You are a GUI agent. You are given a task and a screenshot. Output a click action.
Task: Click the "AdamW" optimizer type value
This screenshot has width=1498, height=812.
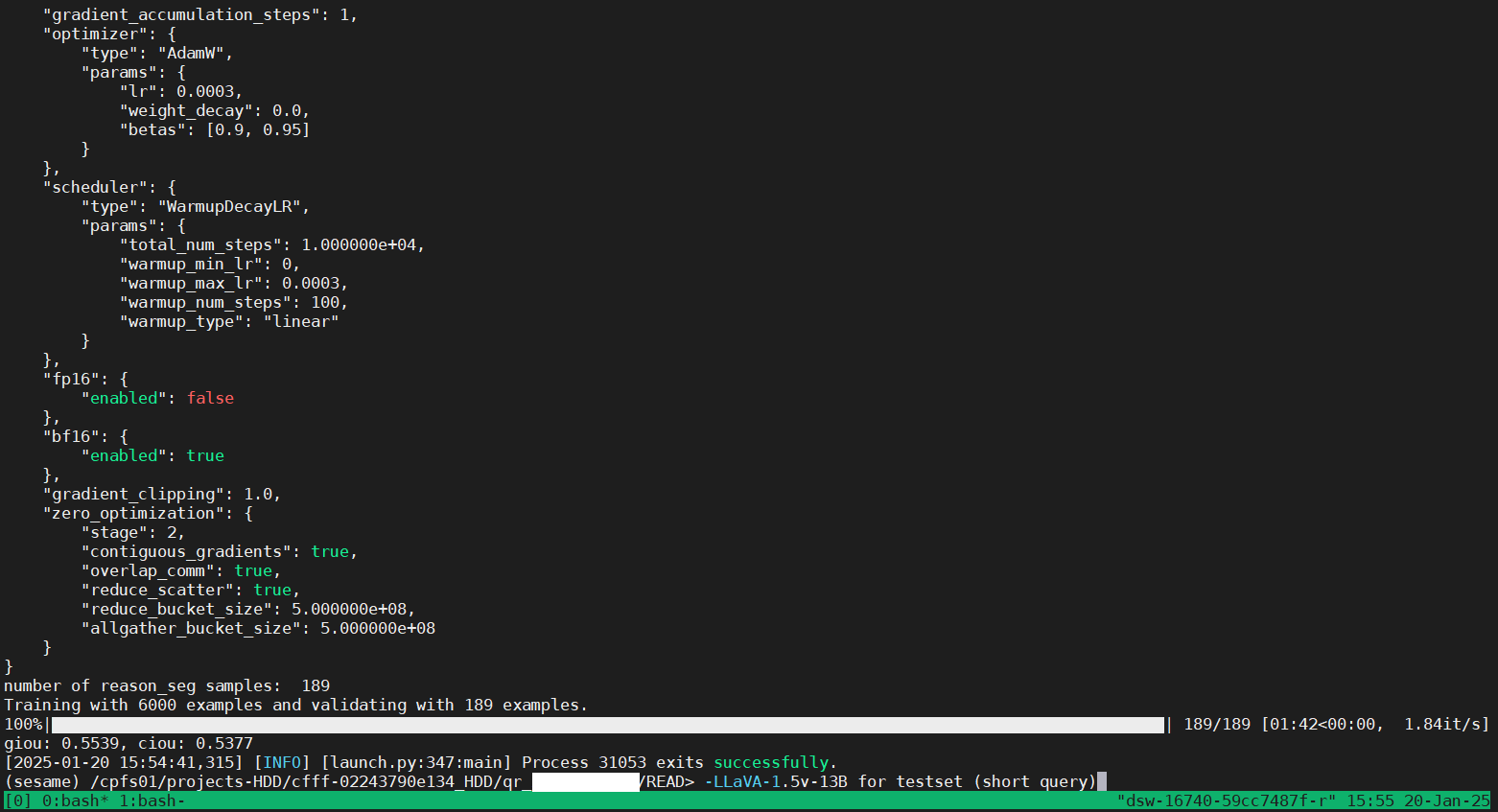[191, 53]
